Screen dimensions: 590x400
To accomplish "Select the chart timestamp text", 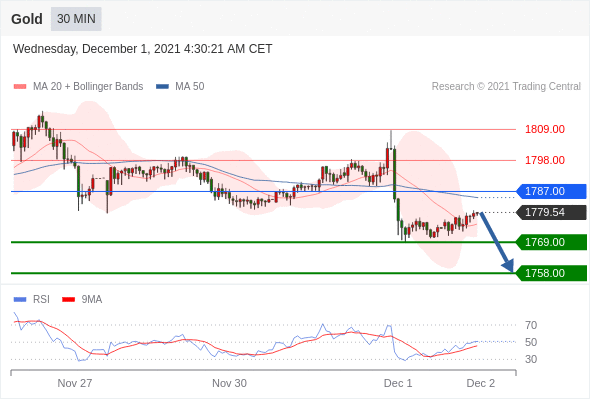I will (x=142, y=49).
